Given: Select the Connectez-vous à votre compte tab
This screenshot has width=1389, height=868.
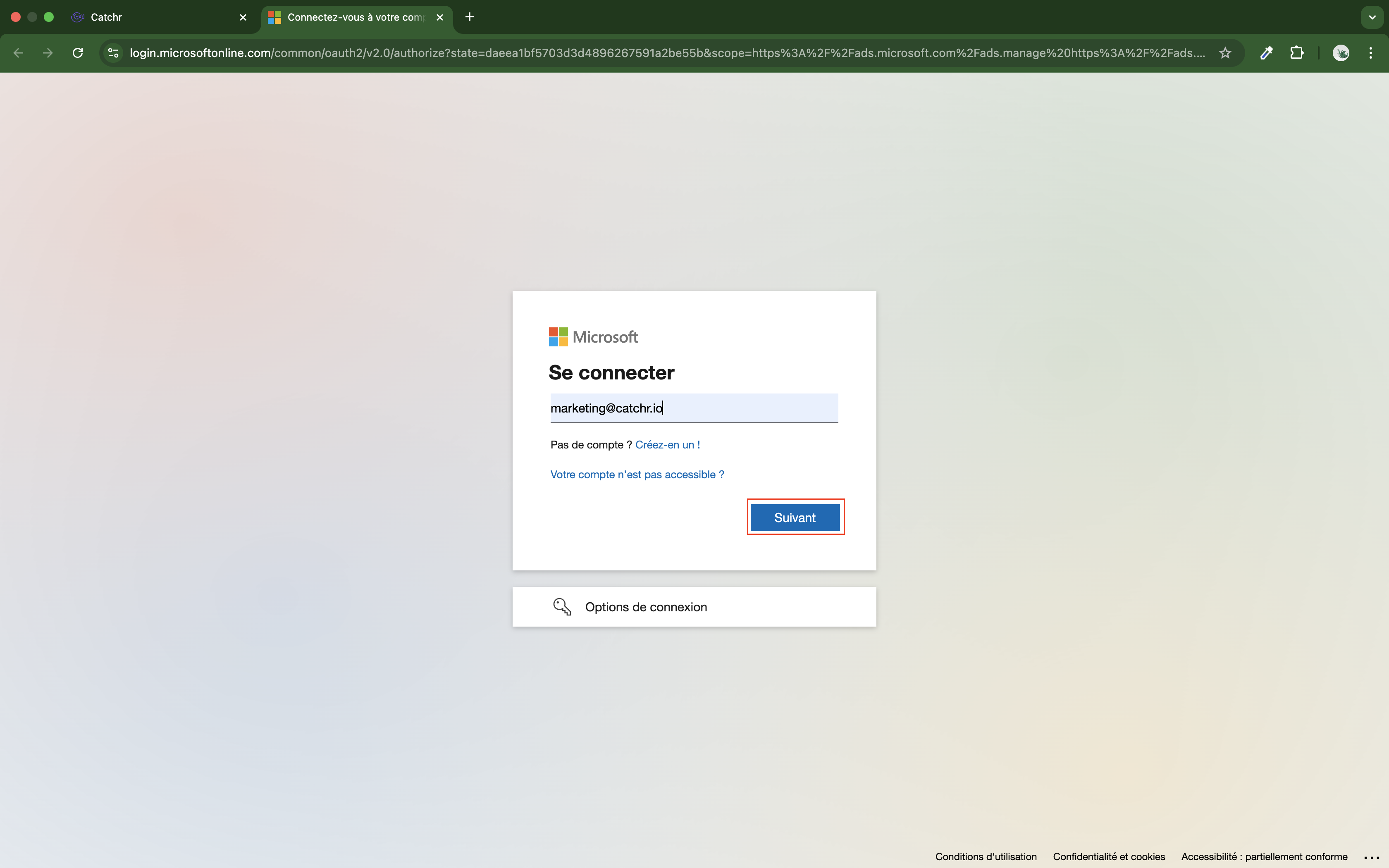Looking at the screenshot, I should pos(356,17).
